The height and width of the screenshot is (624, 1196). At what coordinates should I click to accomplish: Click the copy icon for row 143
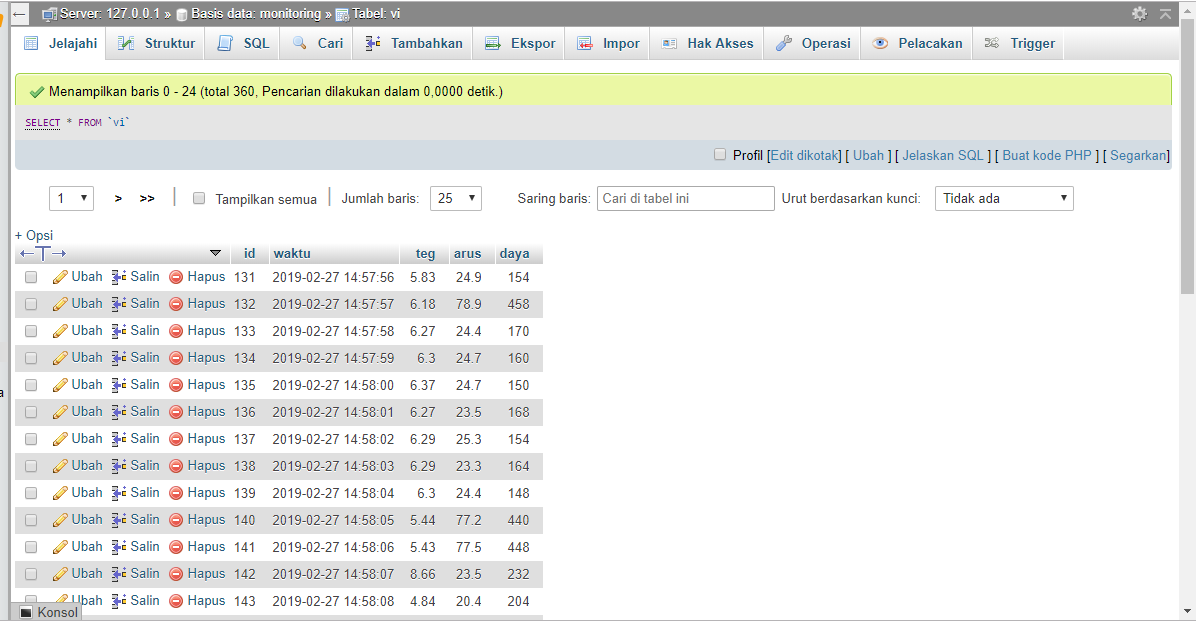pyautogui.click(x=119, y=600)
